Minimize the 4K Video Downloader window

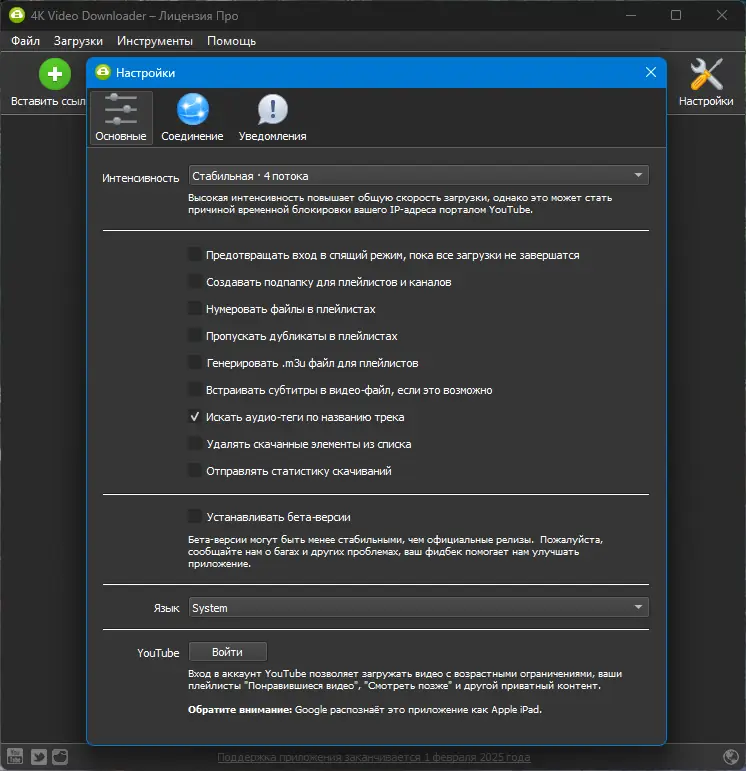coord(631,15)
